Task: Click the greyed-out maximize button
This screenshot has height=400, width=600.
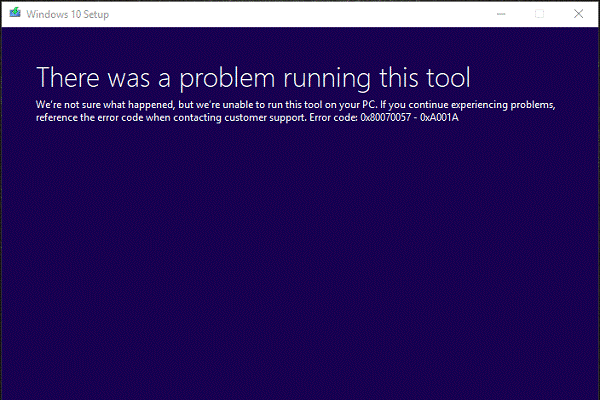Action: coord(540,13)
